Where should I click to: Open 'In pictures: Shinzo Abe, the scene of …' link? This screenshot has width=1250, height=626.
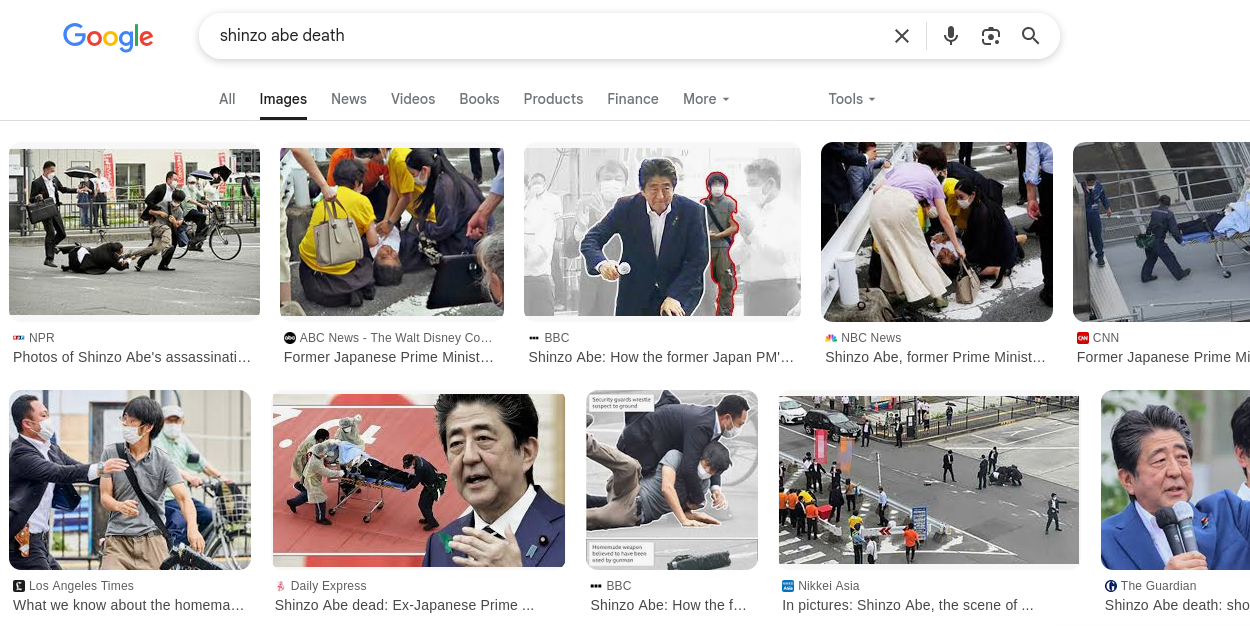pyautogui.click(x=908, y=605)
